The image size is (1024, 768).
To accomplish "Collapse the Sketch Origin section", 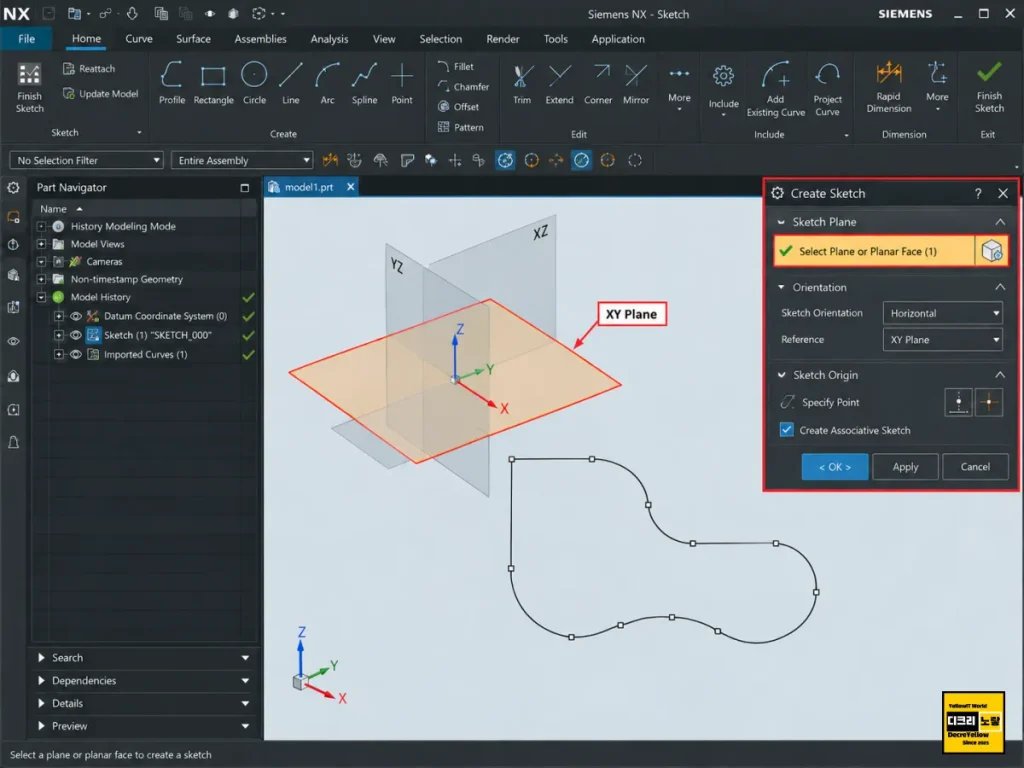I will pyautogui.click(x=1000, y=375).
